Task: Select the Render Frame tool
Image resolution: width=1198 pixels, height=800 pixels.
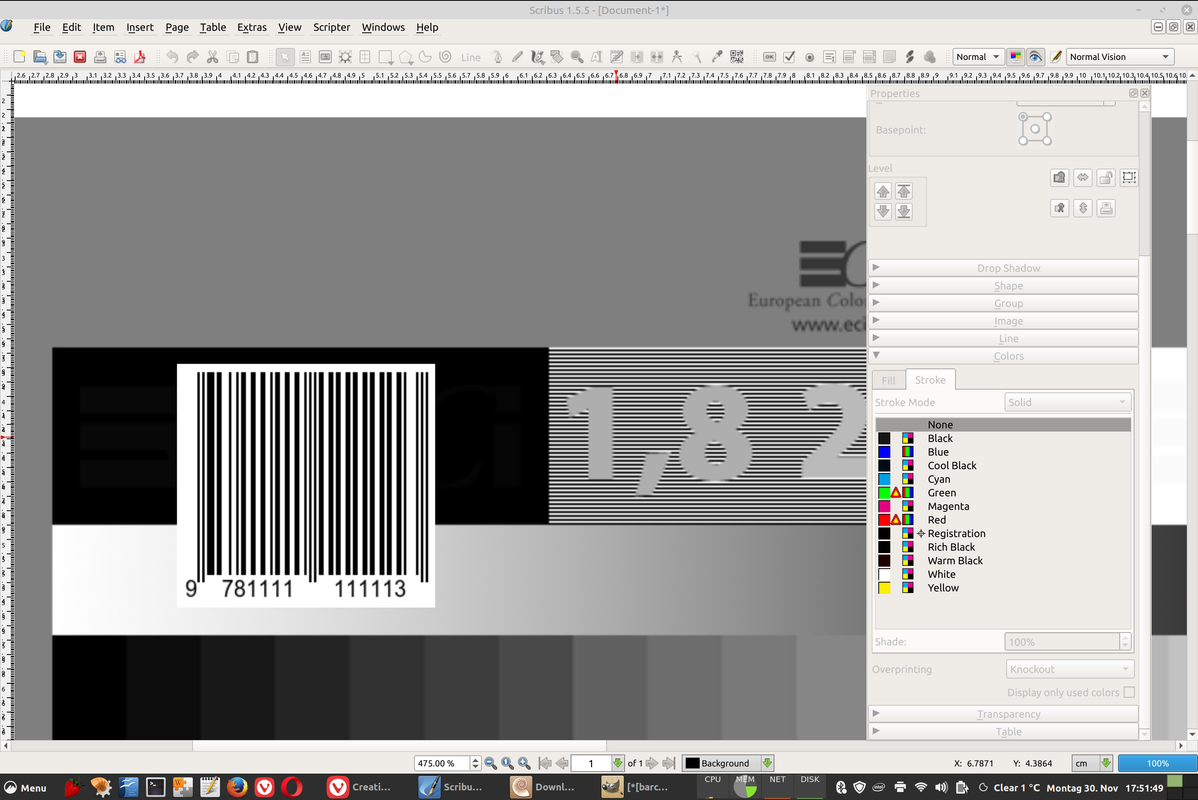Action: click(345, 57)
